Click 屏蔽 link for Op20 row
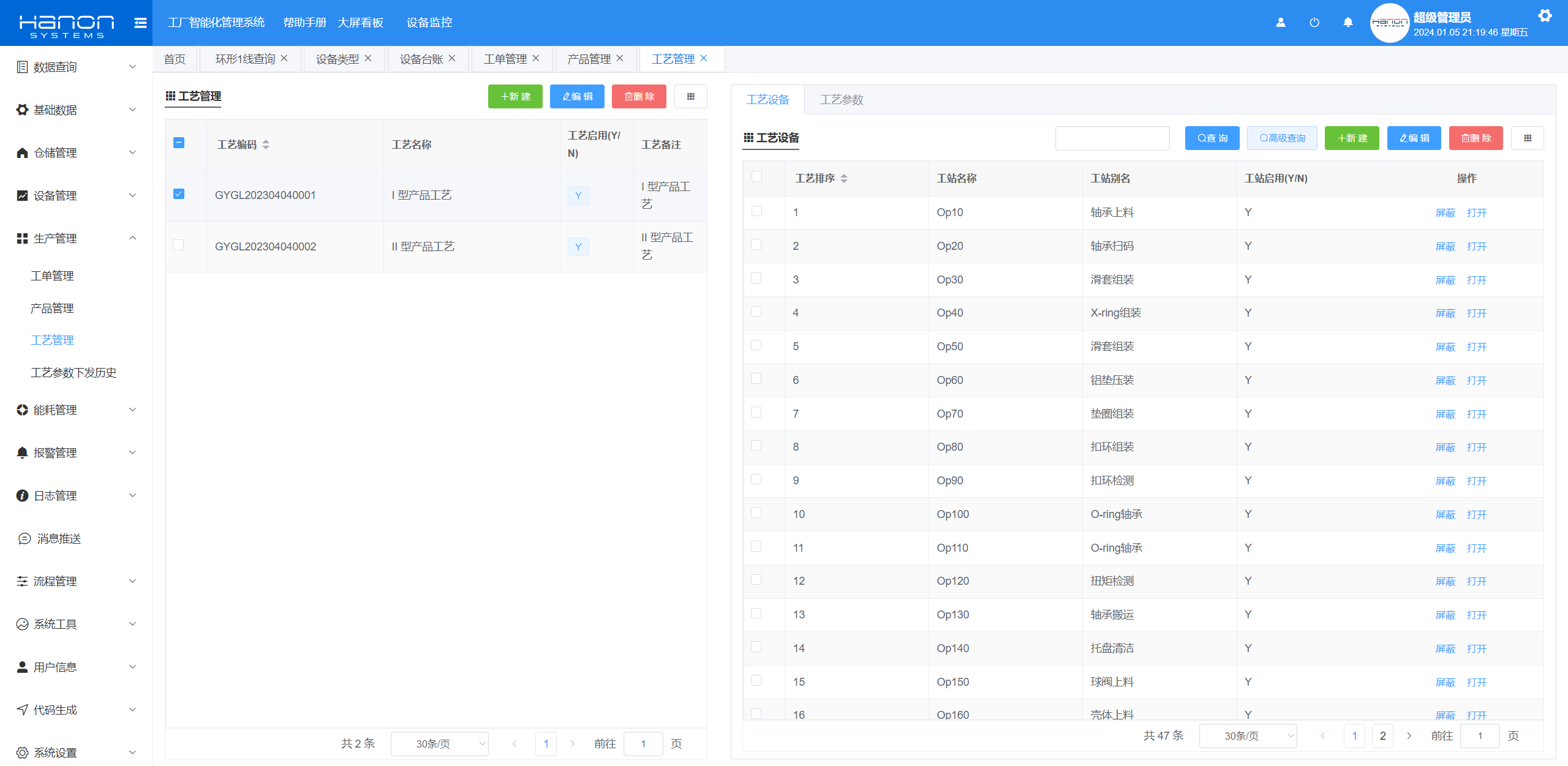Image resolution: width=1568 pixels, height=766 pixels. 1445,246
